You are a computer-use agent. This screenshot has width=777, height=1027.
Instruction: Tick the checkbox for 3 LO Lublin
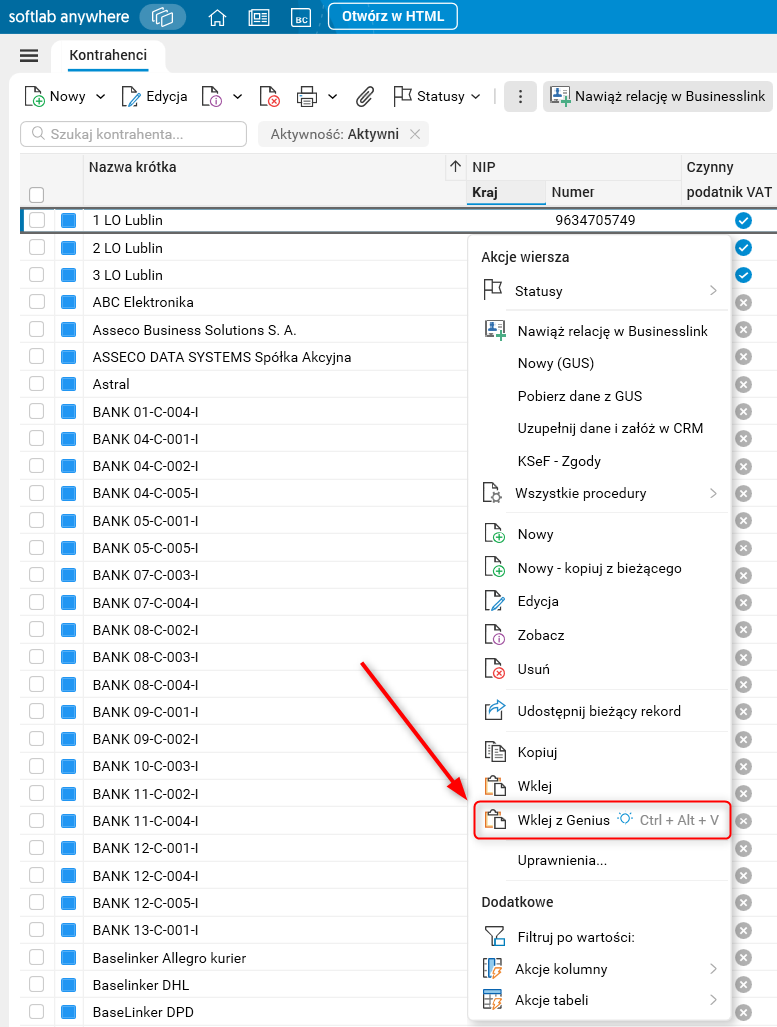point(37,274)
